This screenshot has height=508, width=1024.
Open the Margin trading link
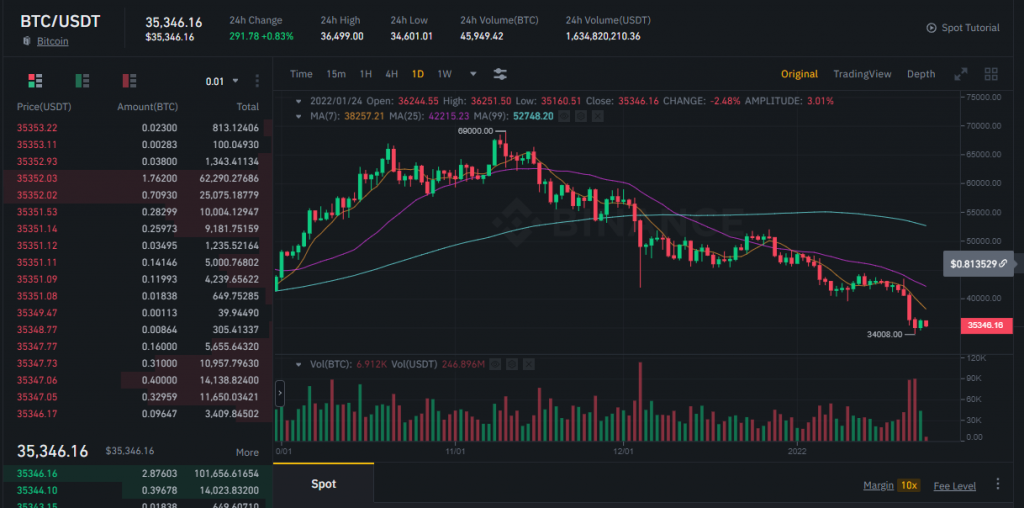[878, 485]
